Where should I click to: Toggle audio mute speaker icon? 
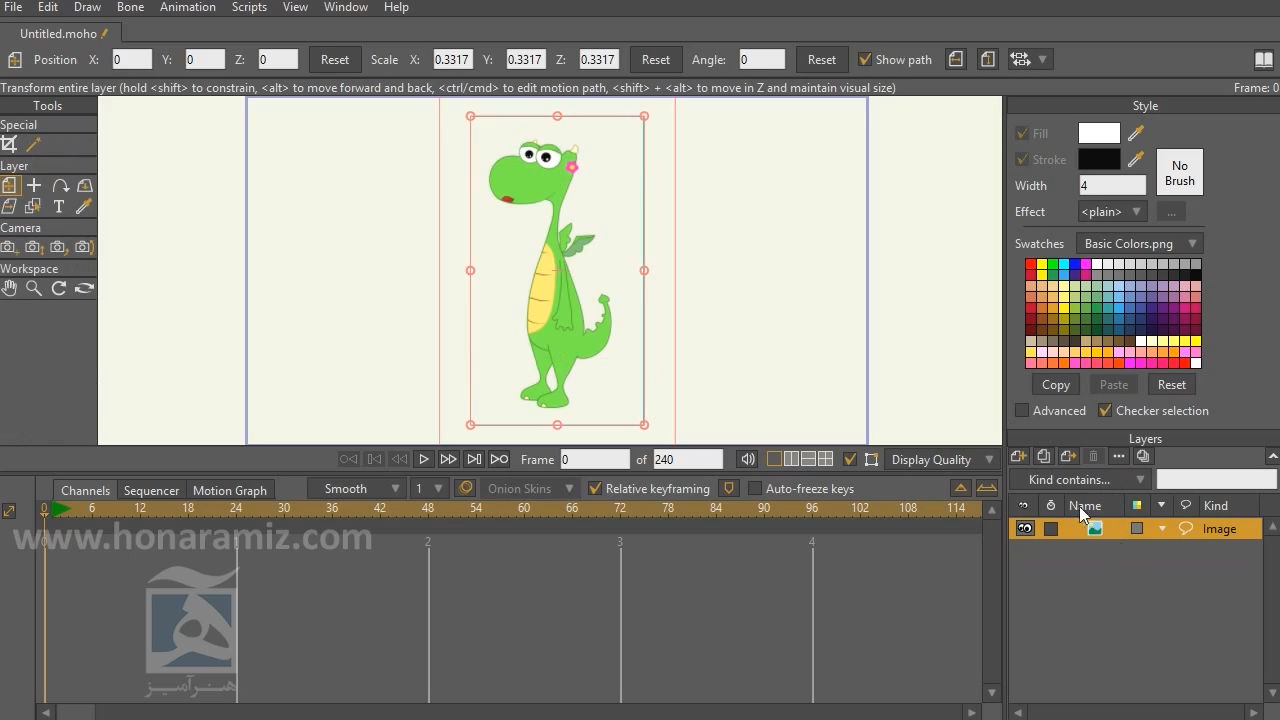pyautogui.click(x=747, y=459)
